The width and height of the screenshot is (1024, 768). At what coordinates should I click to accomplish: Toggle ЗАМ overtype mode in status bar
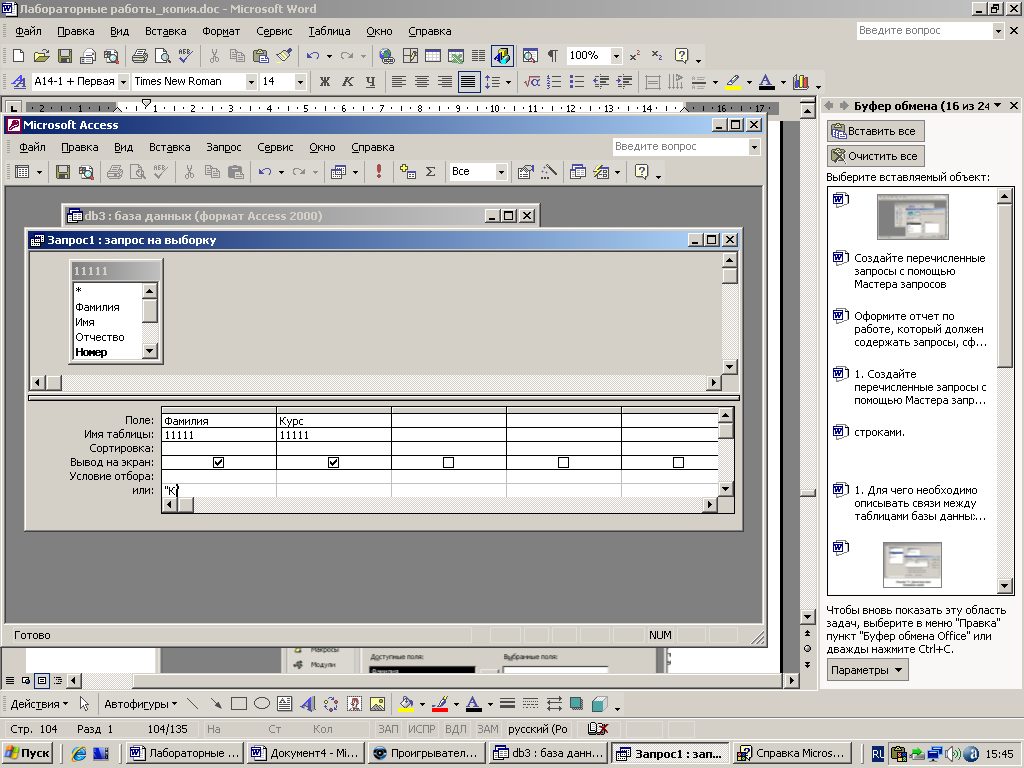[488, 729]
